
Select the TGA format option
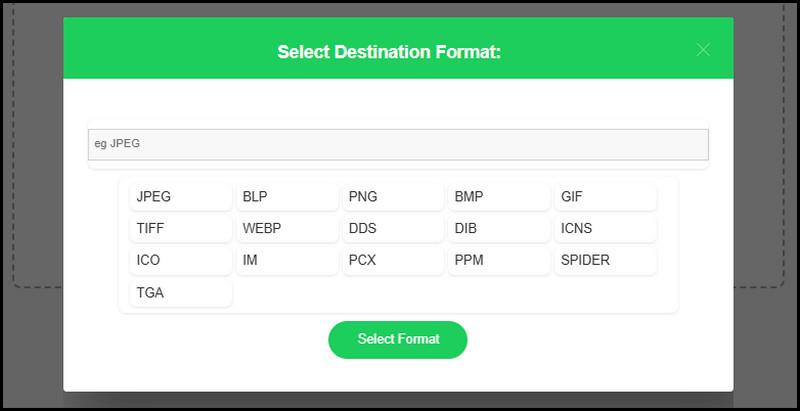tap(181, 293)
